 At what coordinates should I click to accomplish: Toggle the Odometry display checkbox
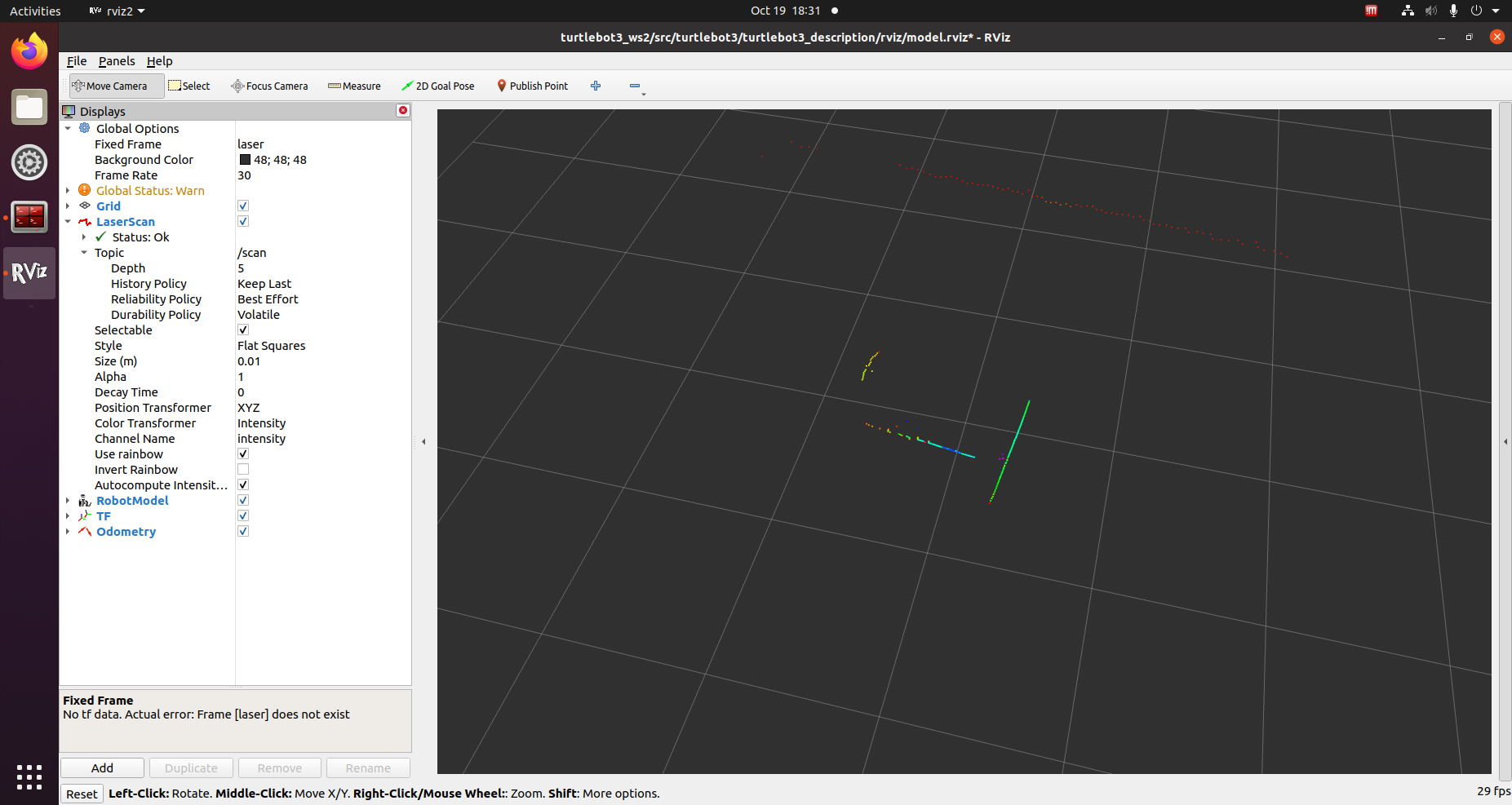[243, 531]
